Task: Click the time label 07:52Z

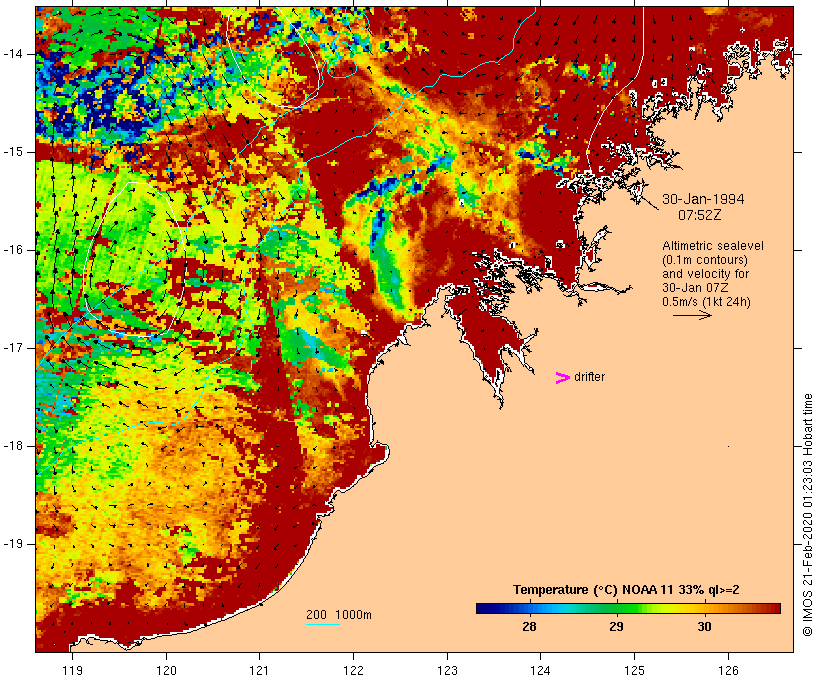Action: [x=700, y=215]
